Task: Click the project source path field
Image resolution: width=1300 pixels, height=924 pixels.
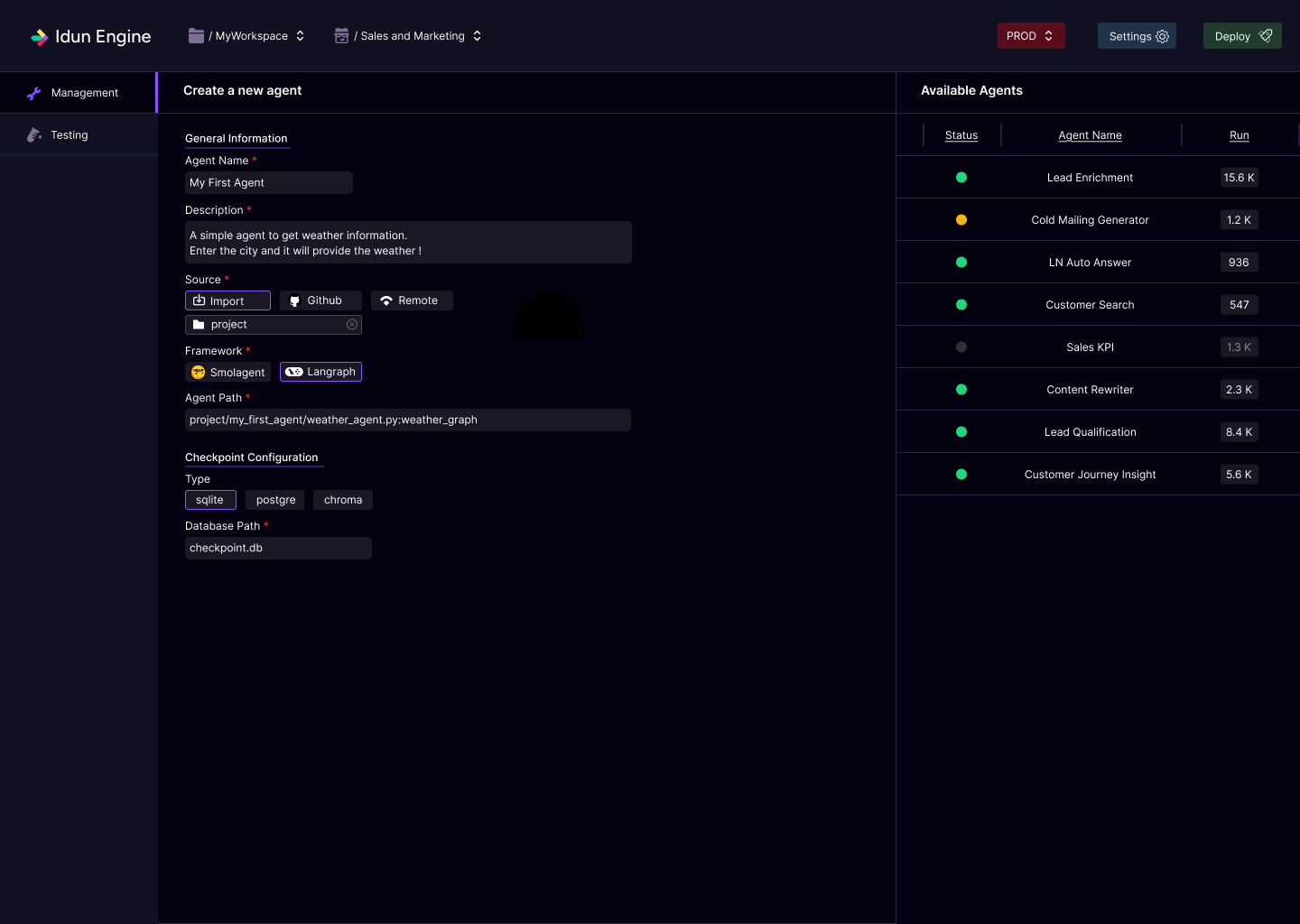Action: click(274, 325)
